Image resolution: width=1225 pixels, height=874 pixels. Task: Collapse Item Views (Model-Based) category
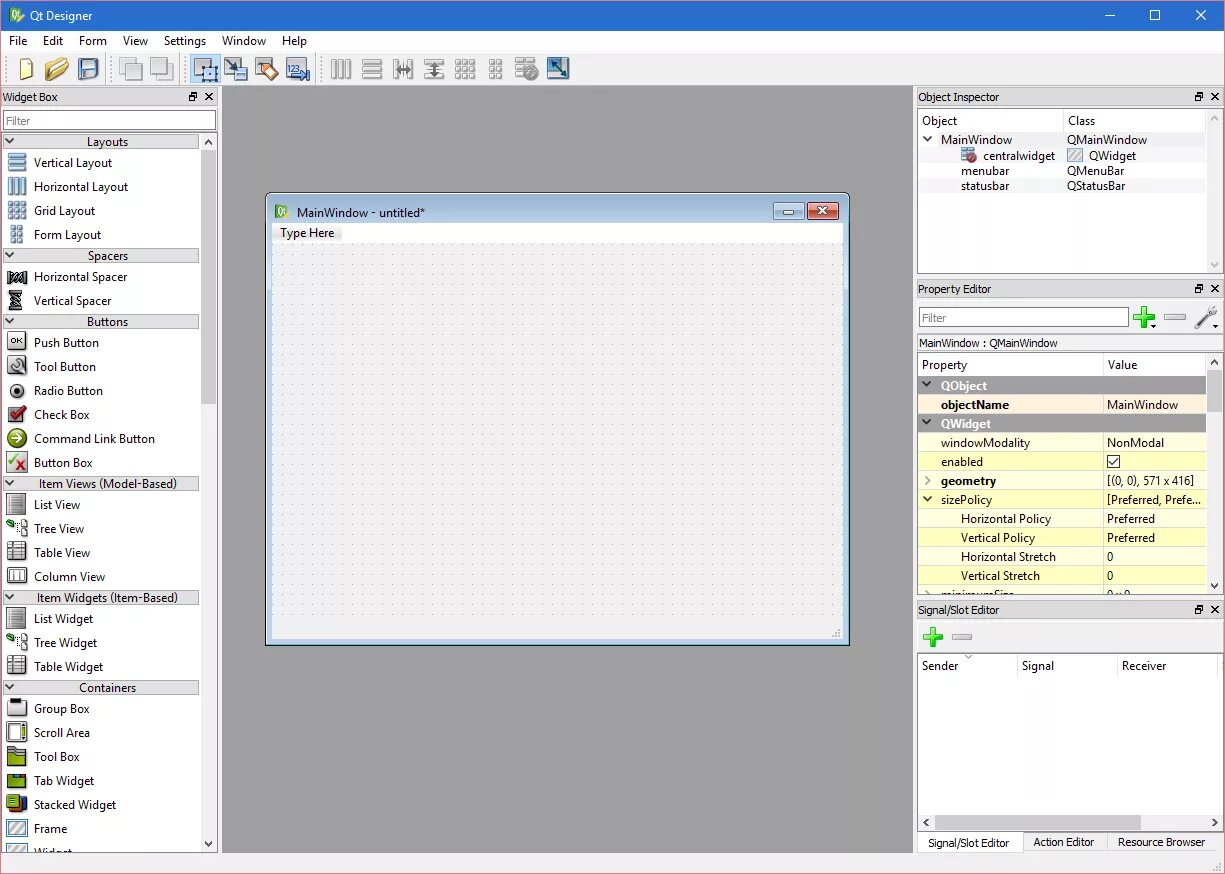point(9,483)
